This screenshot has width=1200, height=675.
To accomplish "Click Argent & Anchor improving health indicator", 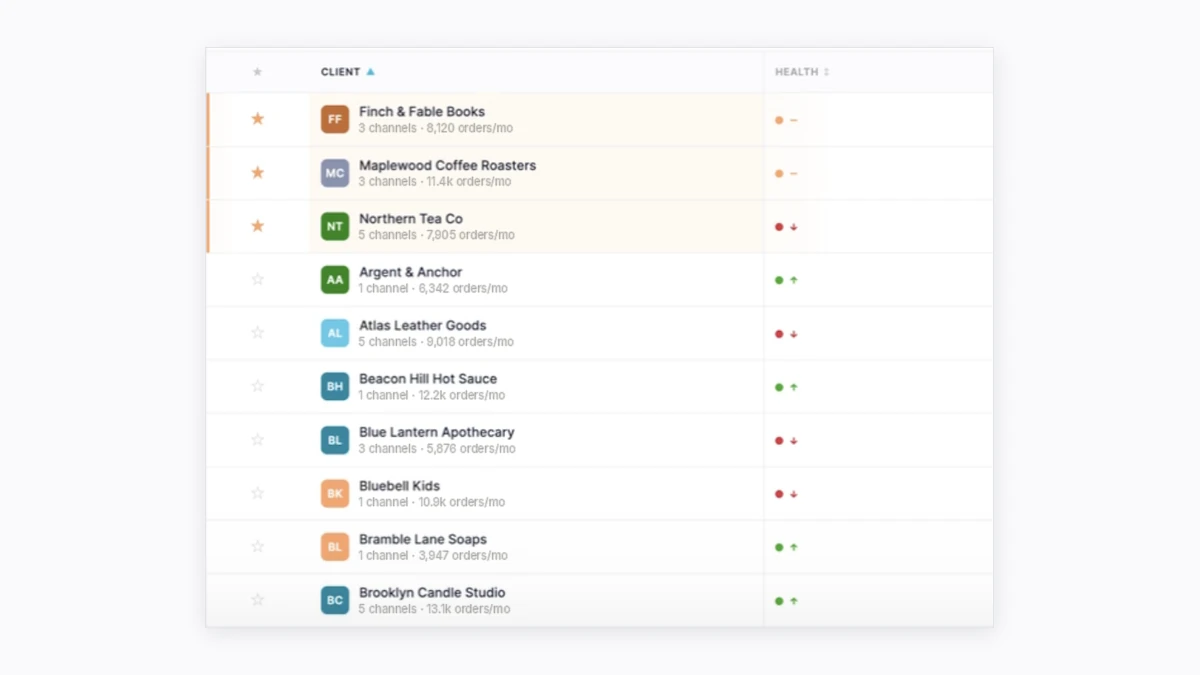I will pos(786,280).
